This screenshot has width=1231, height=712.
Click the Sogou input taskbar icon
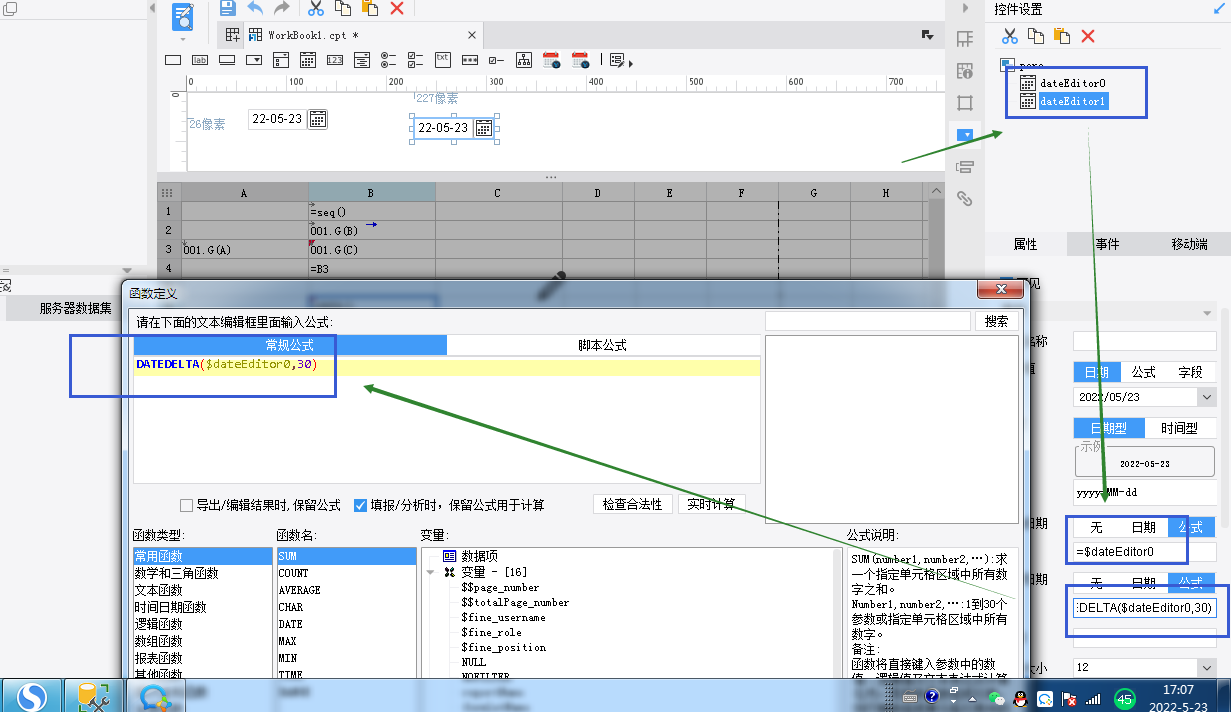(x=33, y=696)
